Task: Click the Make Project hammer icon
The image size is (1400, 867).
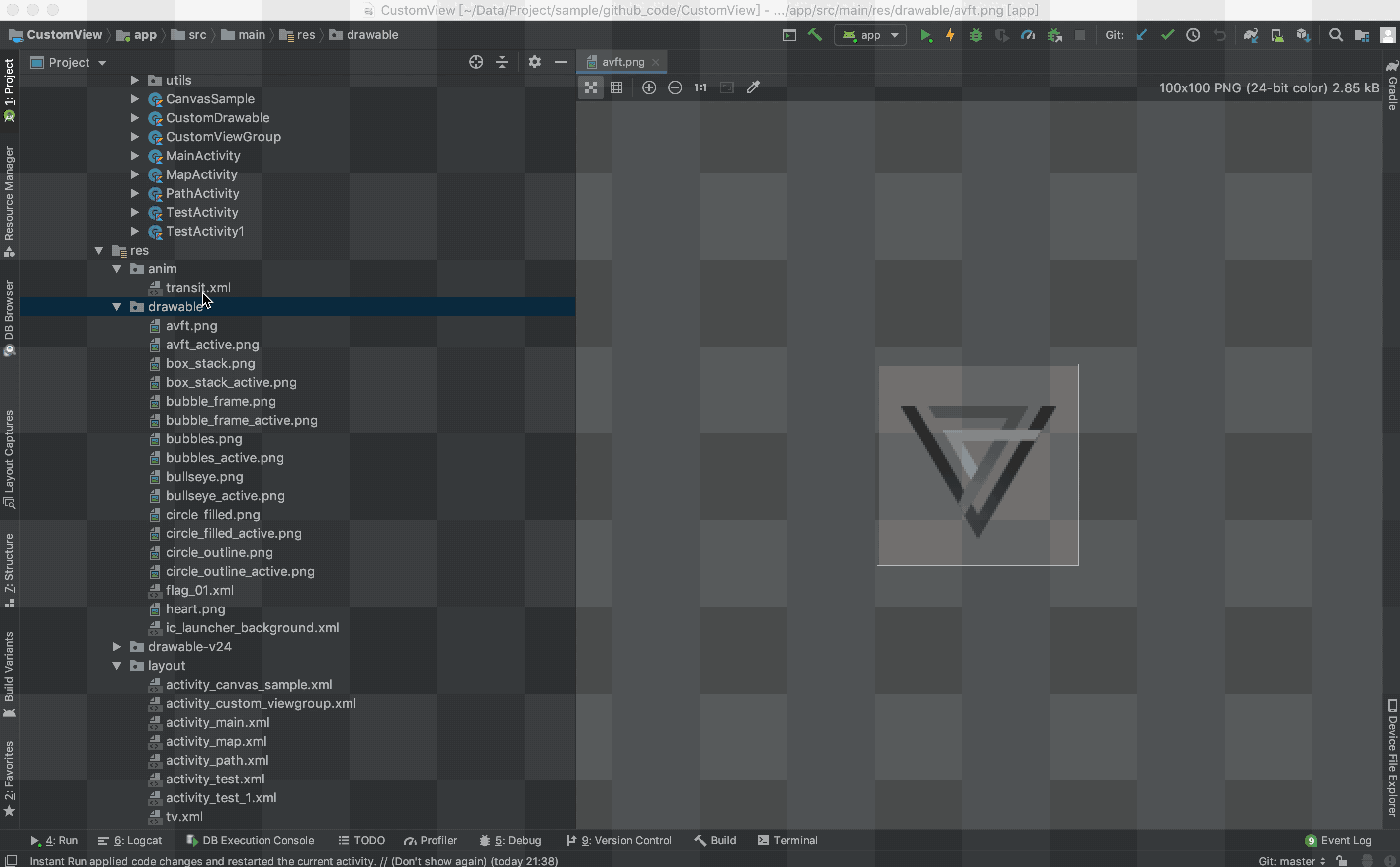Action: [x=815, y=35]
